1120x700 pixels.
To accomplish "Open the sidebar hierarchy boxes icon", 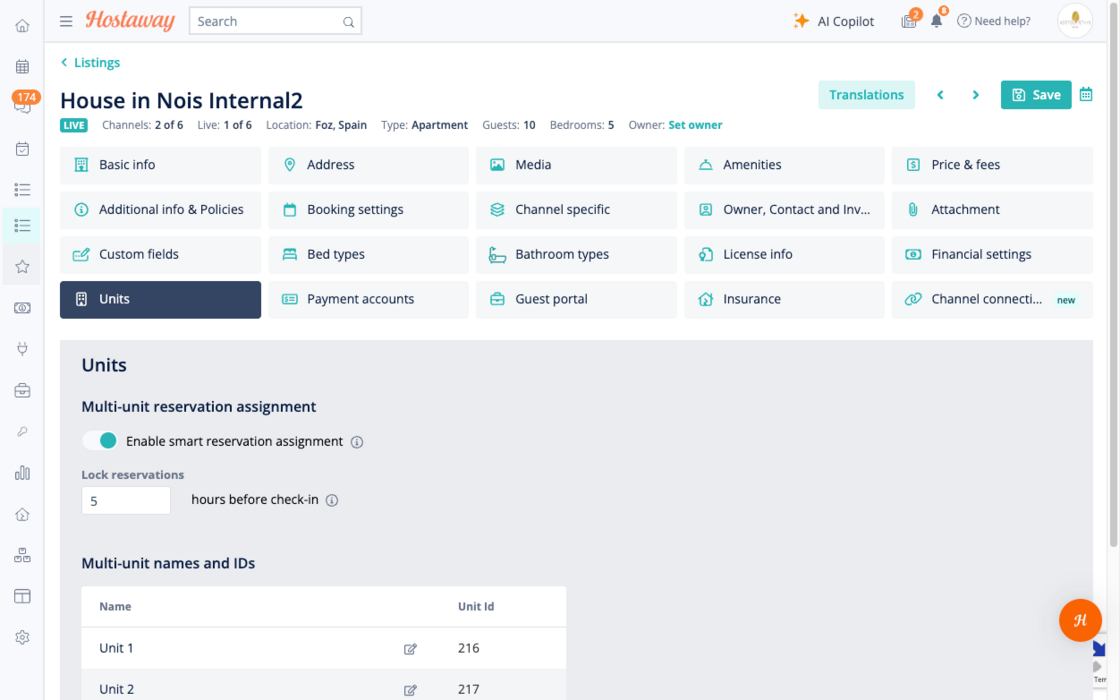I will tap(22, 555).
